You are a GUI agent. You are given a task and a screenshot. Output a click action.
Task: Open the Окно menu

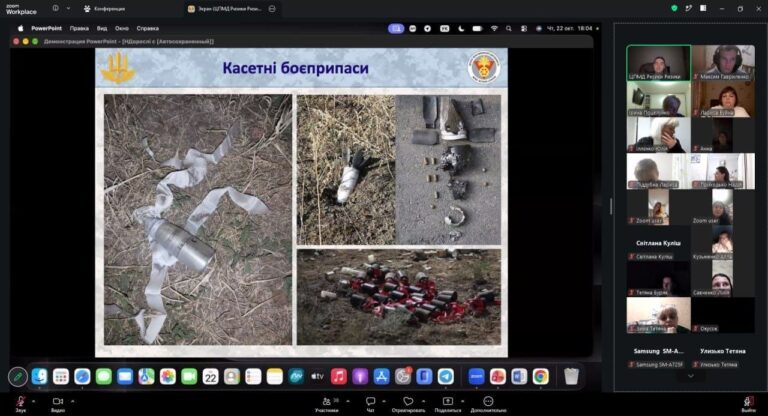click(x=122, y=28)
